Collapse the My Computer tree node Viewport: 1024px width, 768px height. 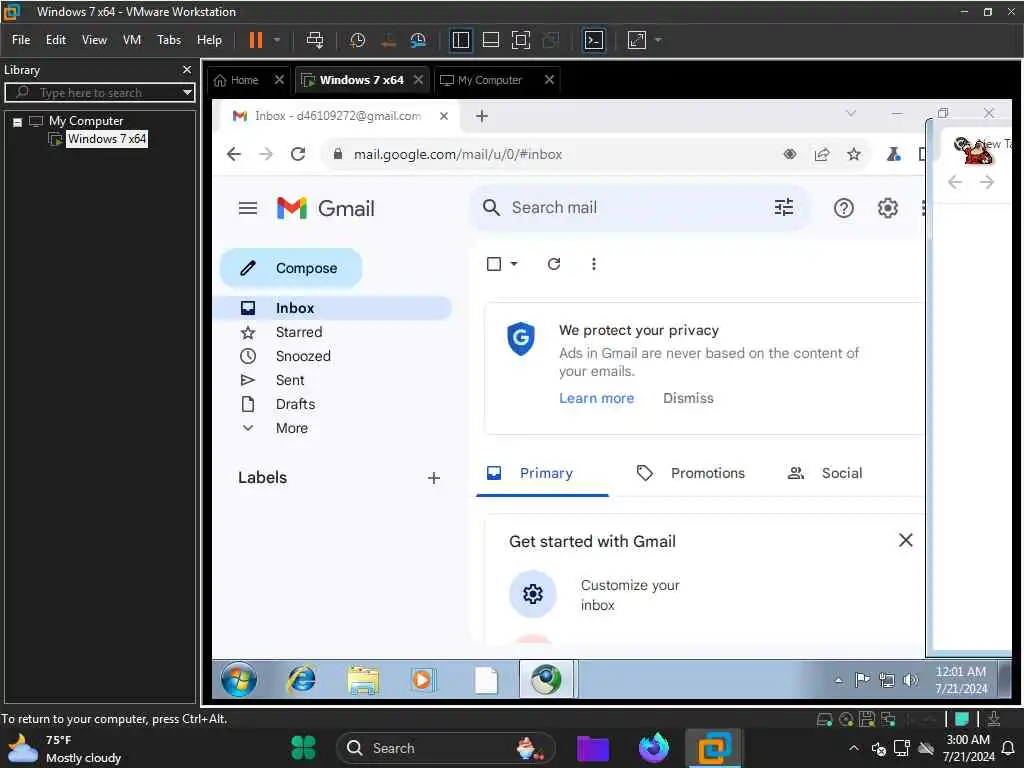point(18,121)
